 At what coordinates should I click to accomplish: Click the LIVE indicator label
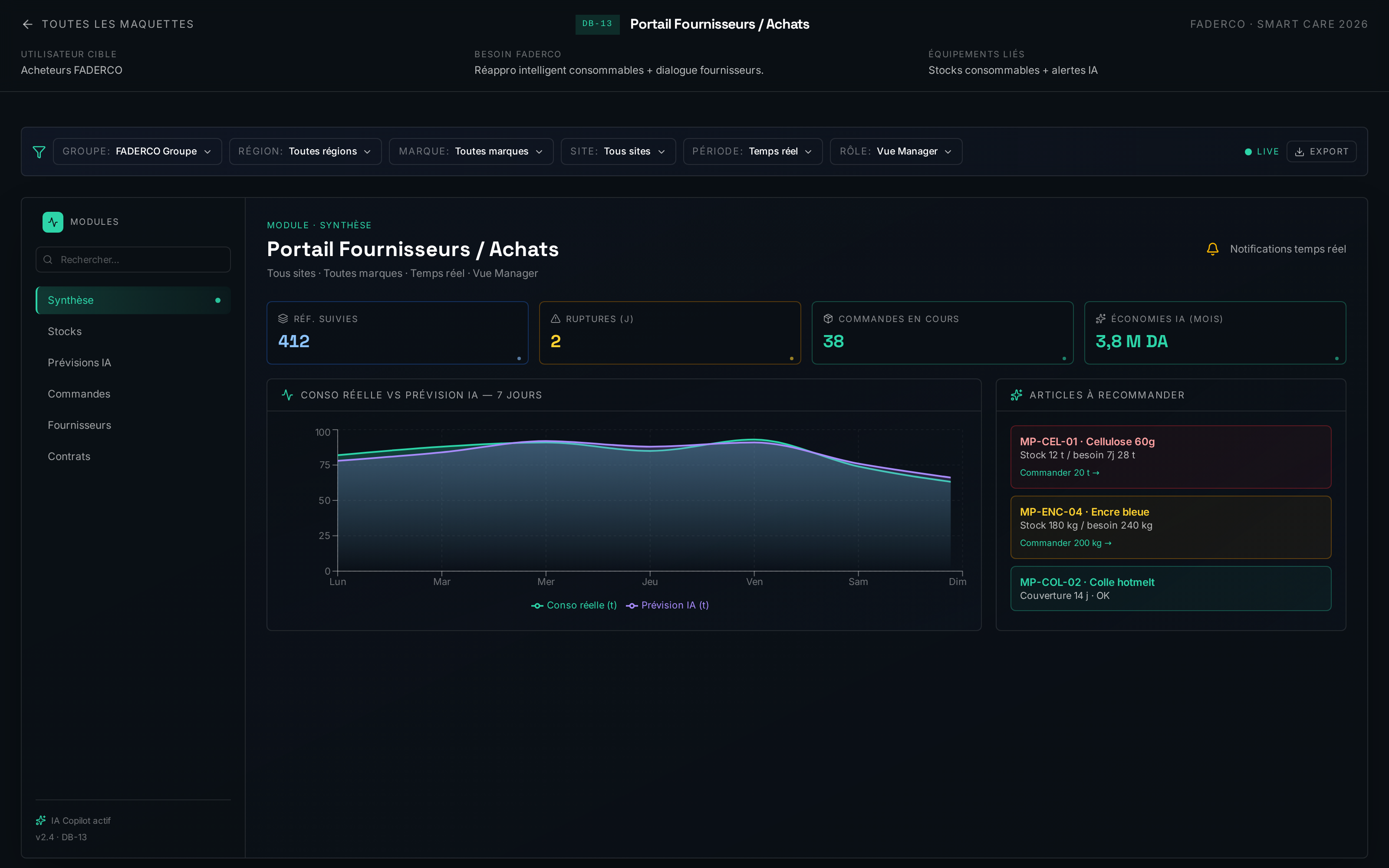pyautogui.click(x=1268, y=151)
